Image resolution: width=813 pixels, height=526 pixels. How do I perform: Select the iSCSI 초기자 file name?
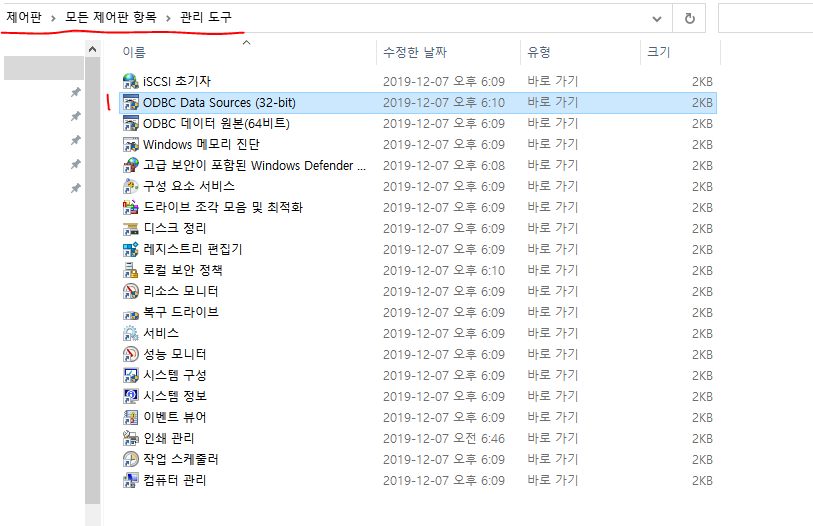(177, 81)
